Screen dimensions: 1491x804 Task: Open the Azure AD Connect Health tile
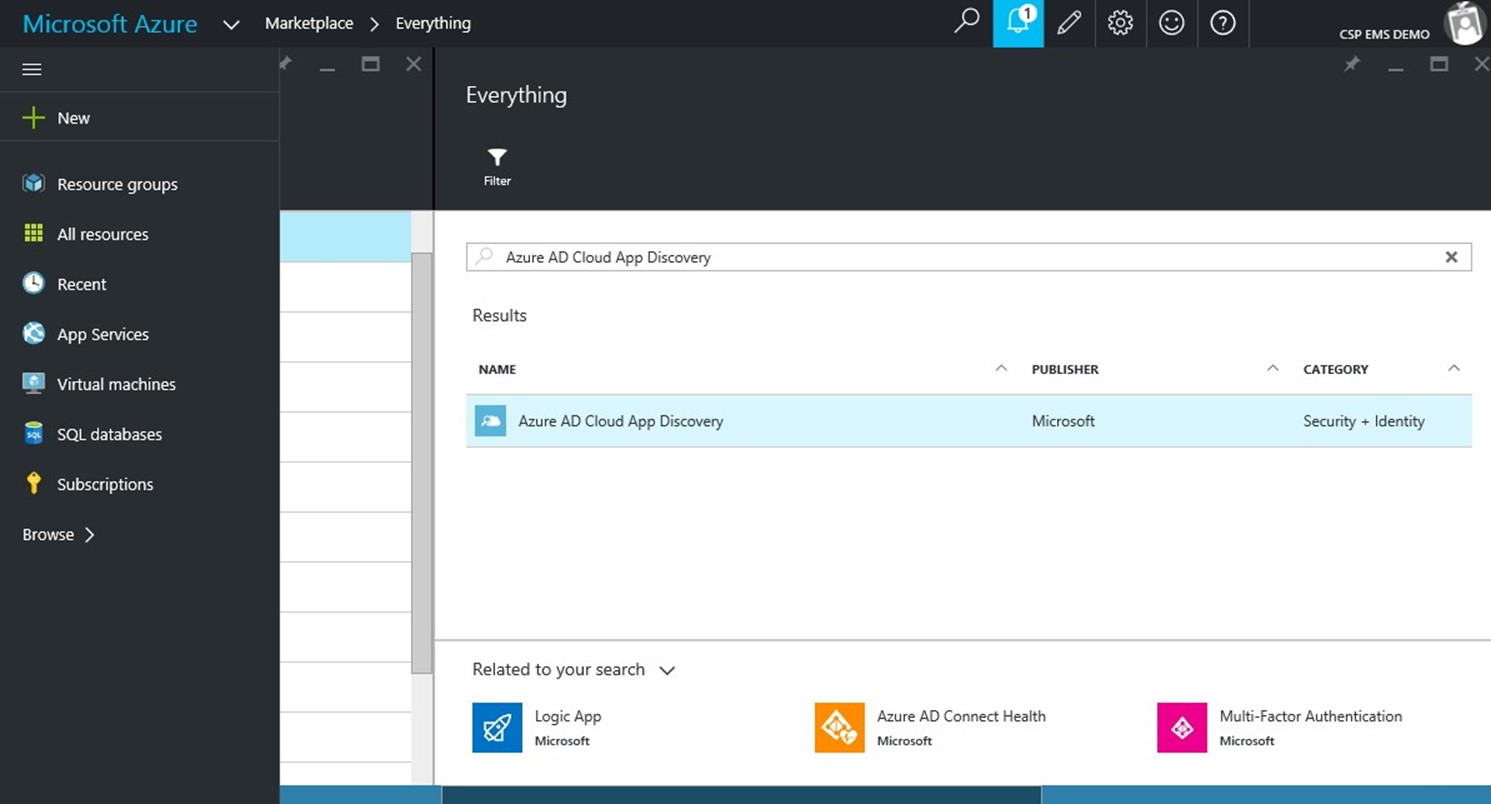tap(930, 727)
